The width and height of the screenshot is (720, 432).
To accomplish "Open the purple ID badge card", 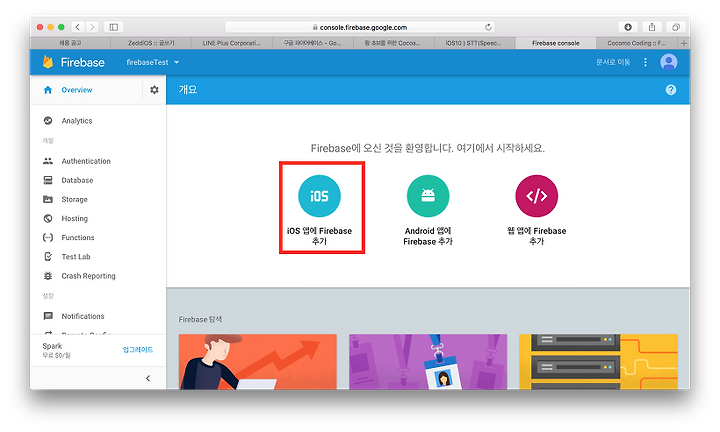I will (x=428, y=362).
